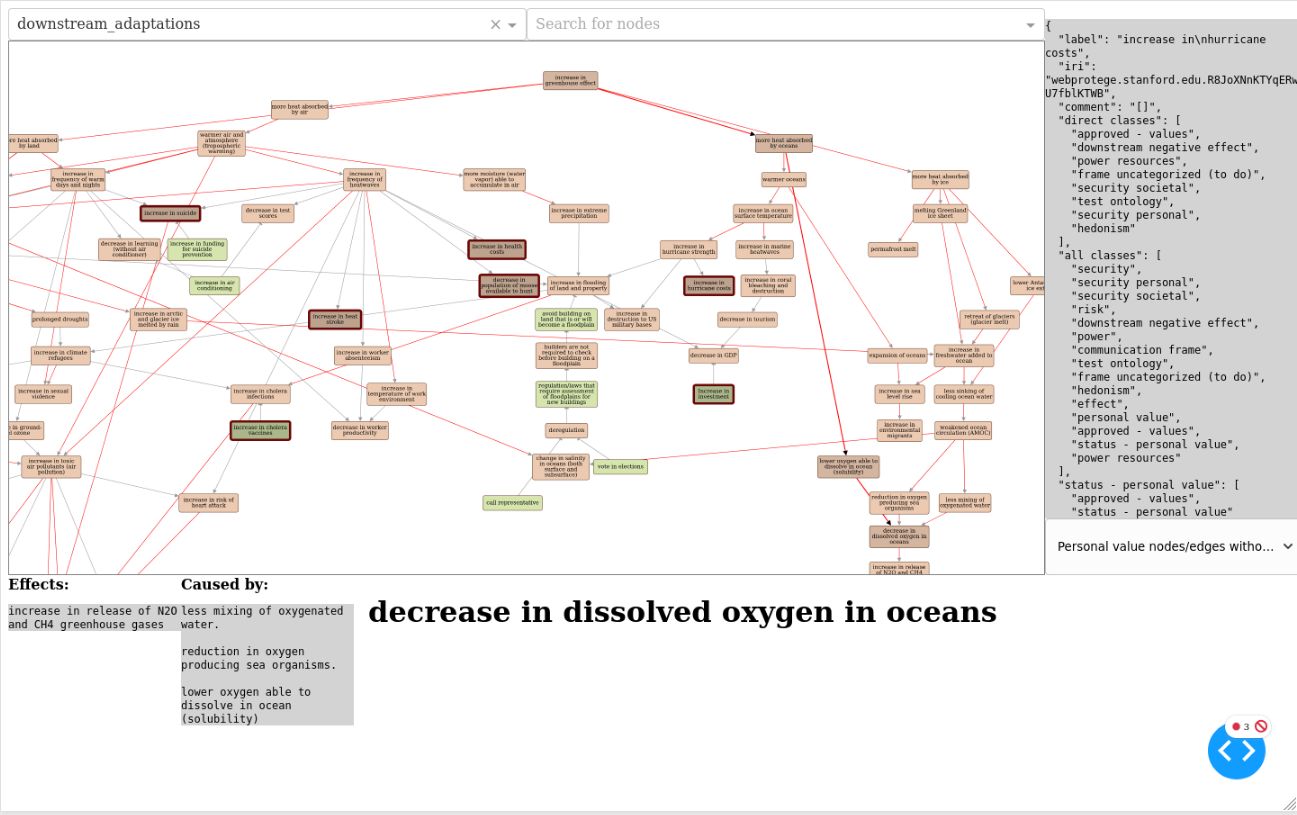Click 'reduction in oxygen producing sea organisms' cause

258,658
